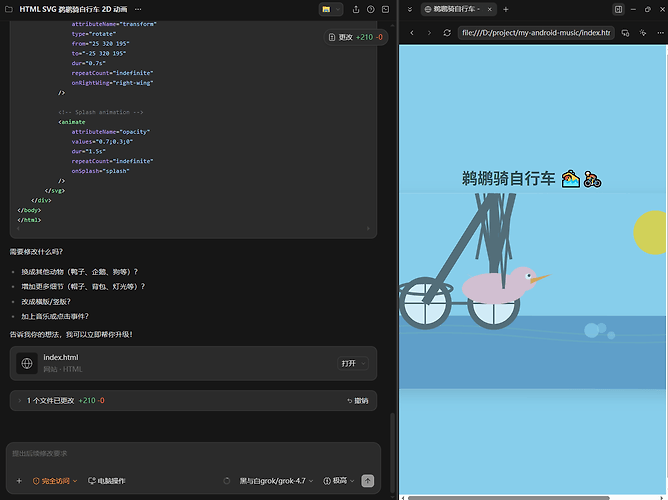Minimize the browser window
This screenshot has width=668, height=500.
(633, 9)
